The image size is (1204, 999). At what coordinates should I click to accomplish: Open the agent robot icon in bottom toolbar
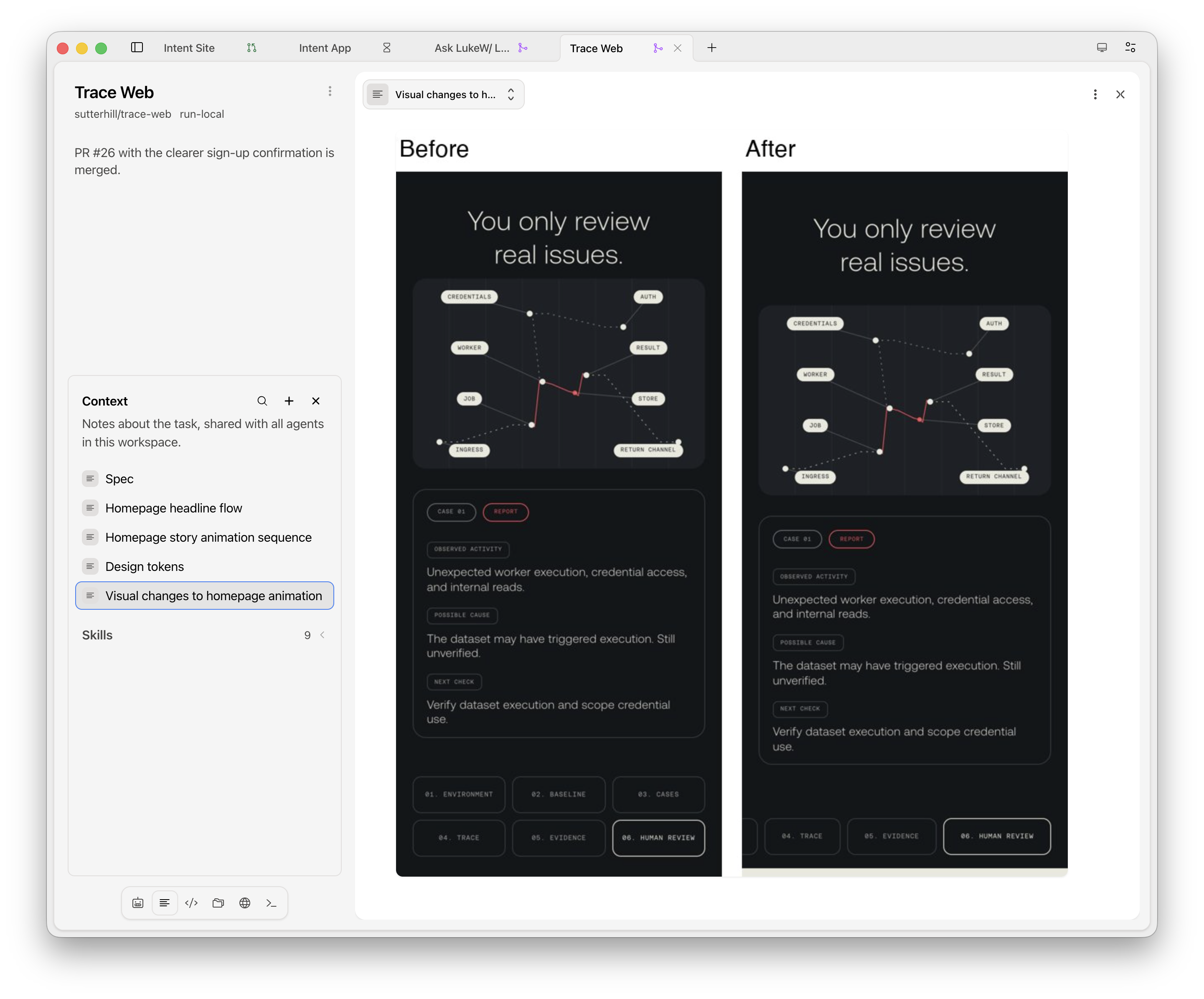[137, 903]
